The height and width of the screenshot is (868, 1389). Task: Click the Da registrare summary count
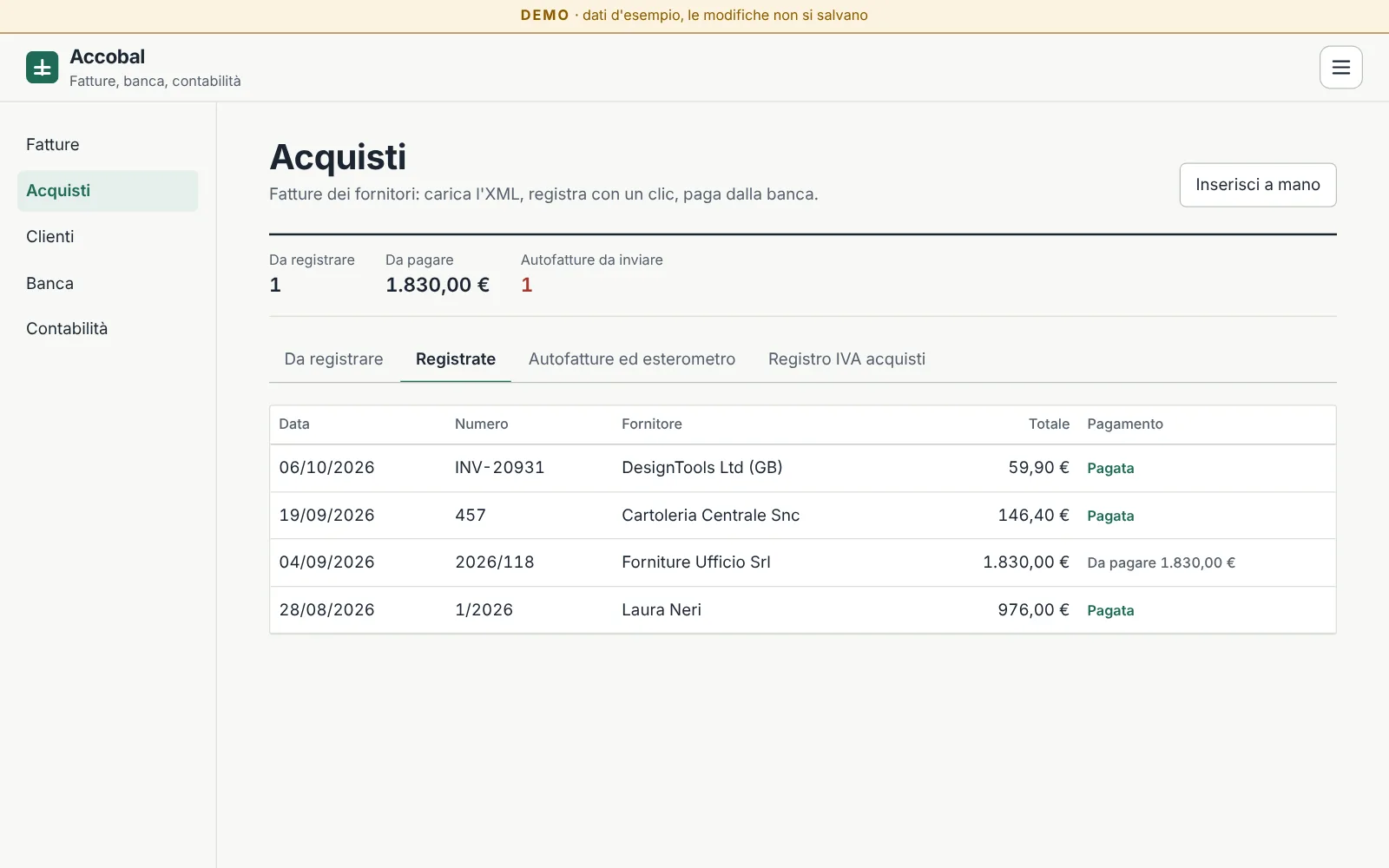pyautogui.click(x=312, y=273)
